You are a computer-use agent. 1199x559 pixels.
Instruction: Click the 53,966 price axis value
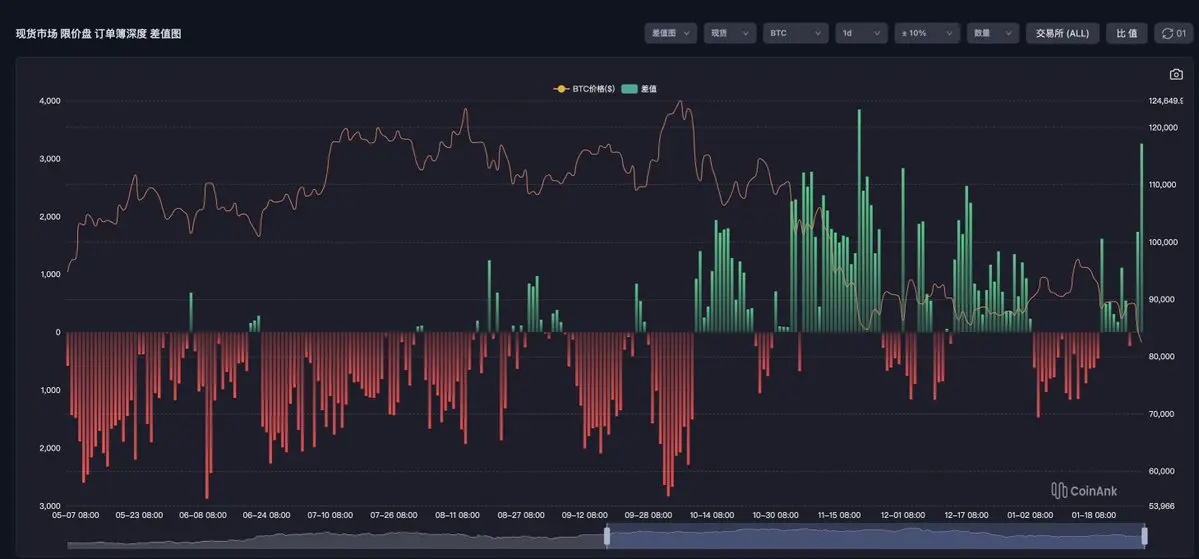(1162, 506)
